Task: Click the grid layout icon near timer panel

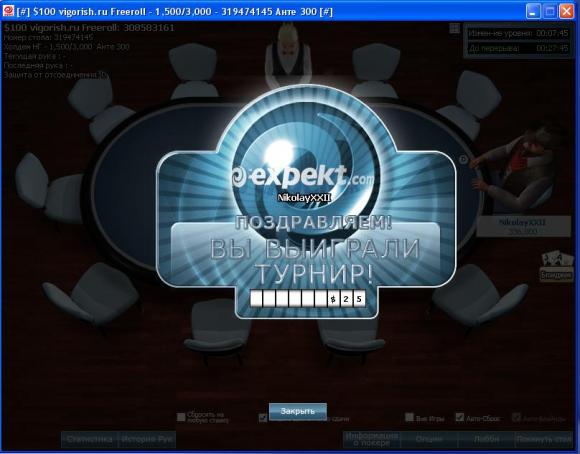Action: tap(455, 28)
